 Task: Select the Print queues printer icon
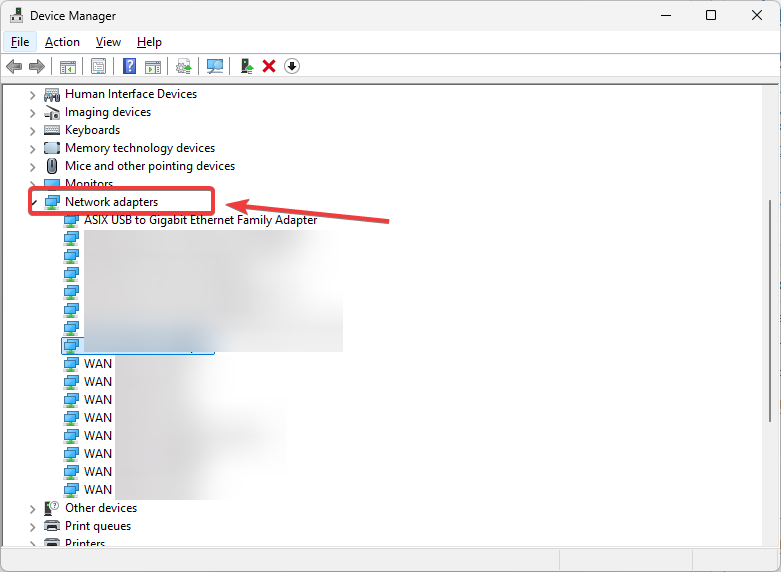click(52, 526)
